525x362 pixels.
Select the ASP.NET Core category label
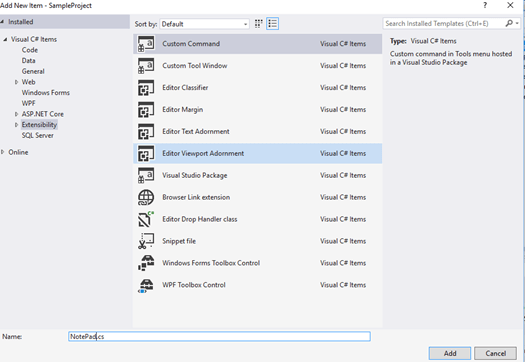coord(43,114)
